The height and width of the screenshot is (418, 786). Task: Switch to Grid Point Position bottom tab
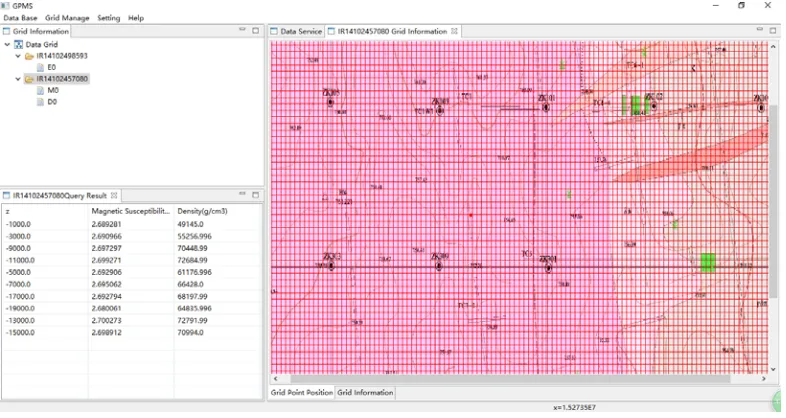coord(302,392)
